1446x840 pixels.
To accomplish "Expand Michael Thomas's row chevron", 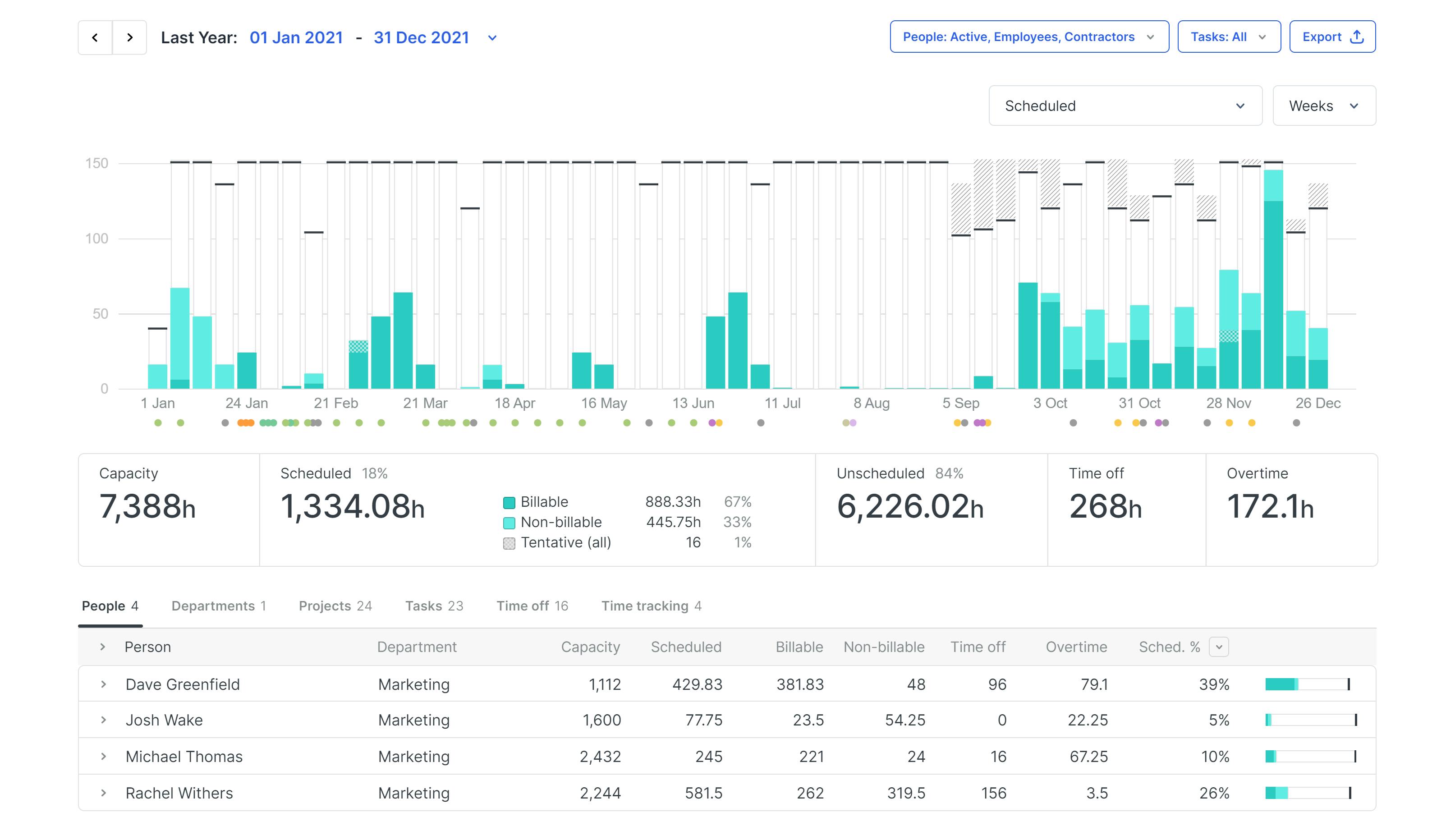I will point(103,756).
